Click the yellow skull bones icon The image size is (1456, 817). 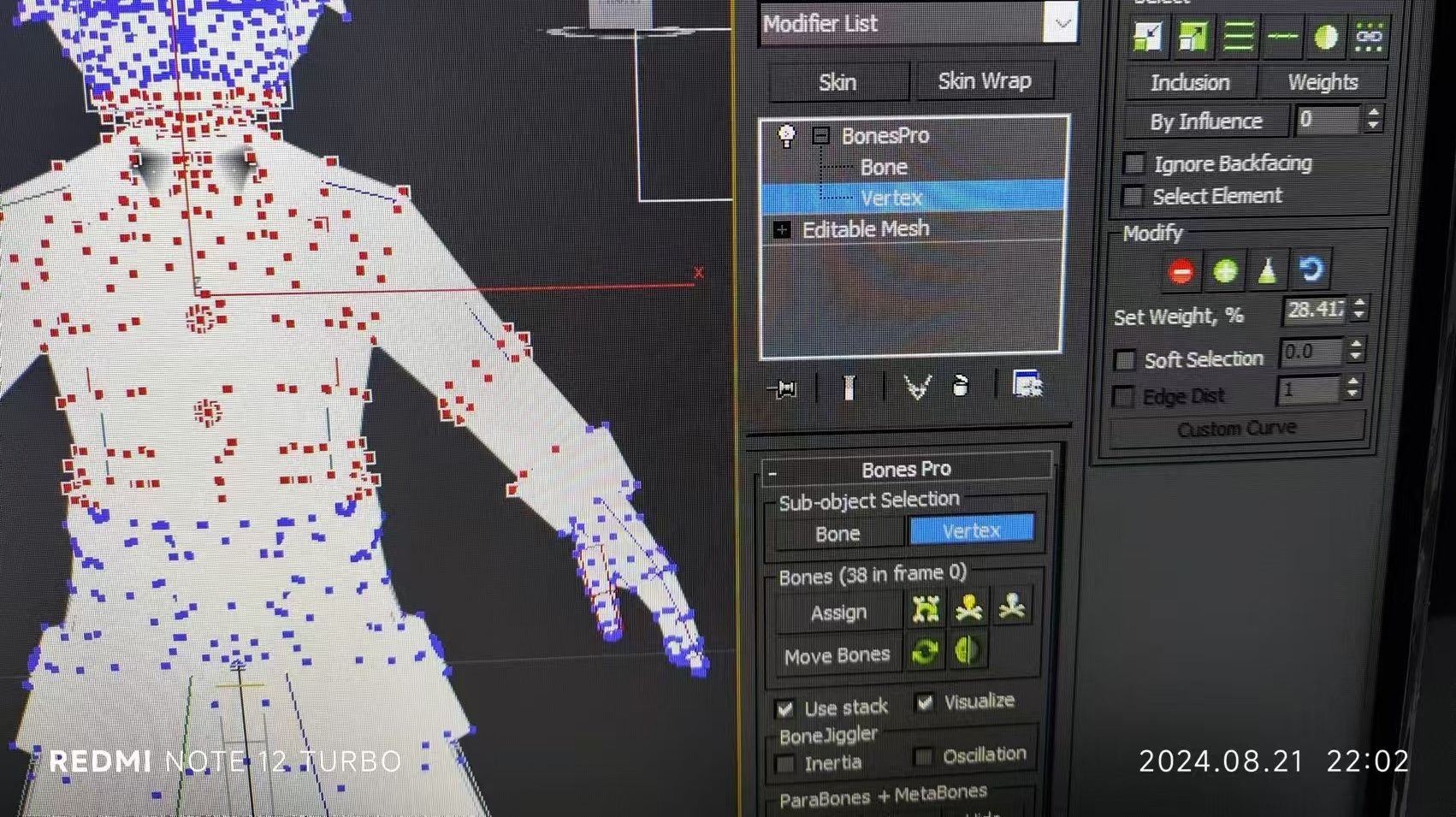click(968, 607)
